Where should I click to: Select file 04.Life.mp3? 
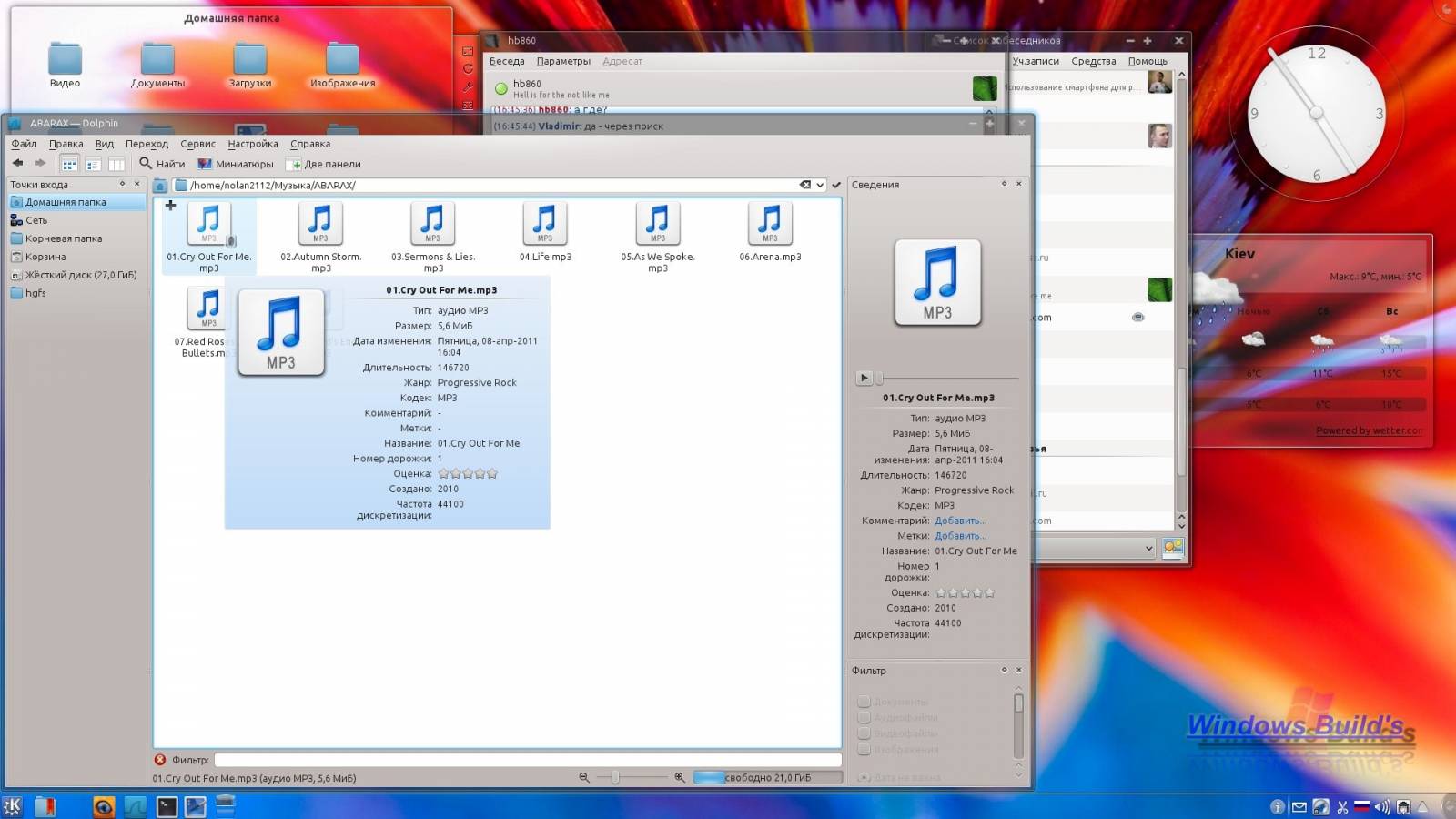coord(545,232)
